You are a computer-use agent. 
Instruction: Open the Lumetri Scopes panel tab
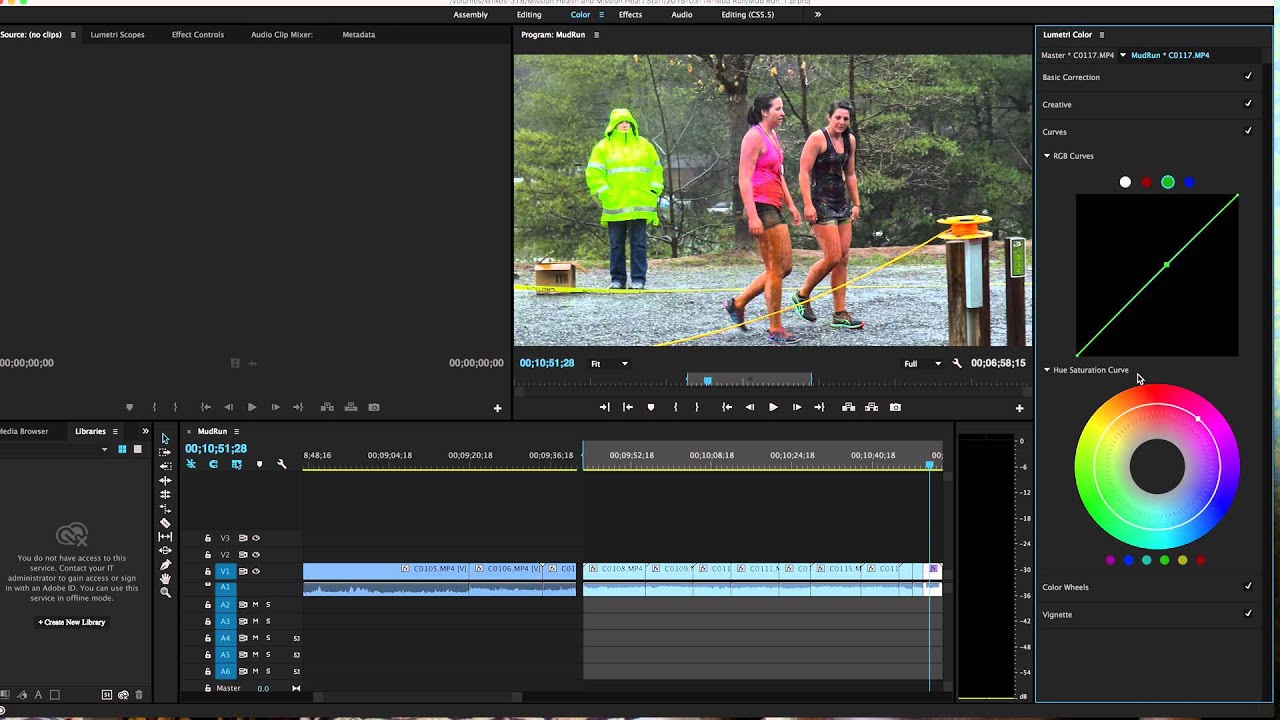(117, 35)
